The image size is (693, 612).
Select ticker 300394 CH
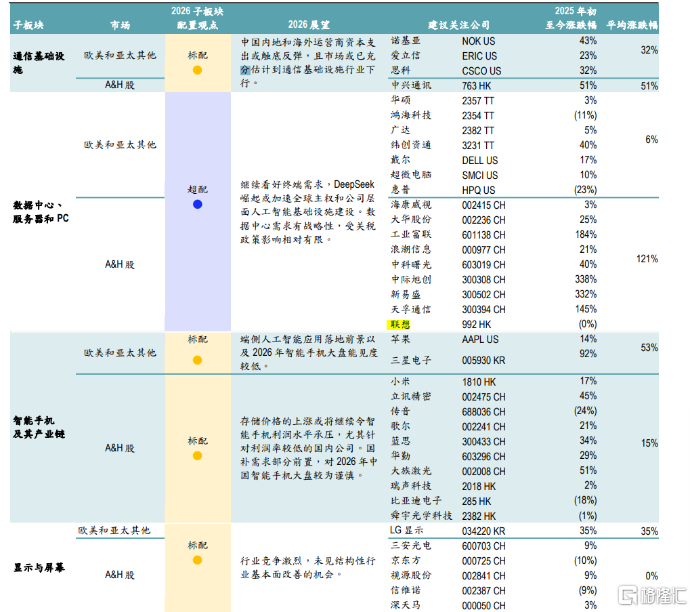tap(484, 310)
